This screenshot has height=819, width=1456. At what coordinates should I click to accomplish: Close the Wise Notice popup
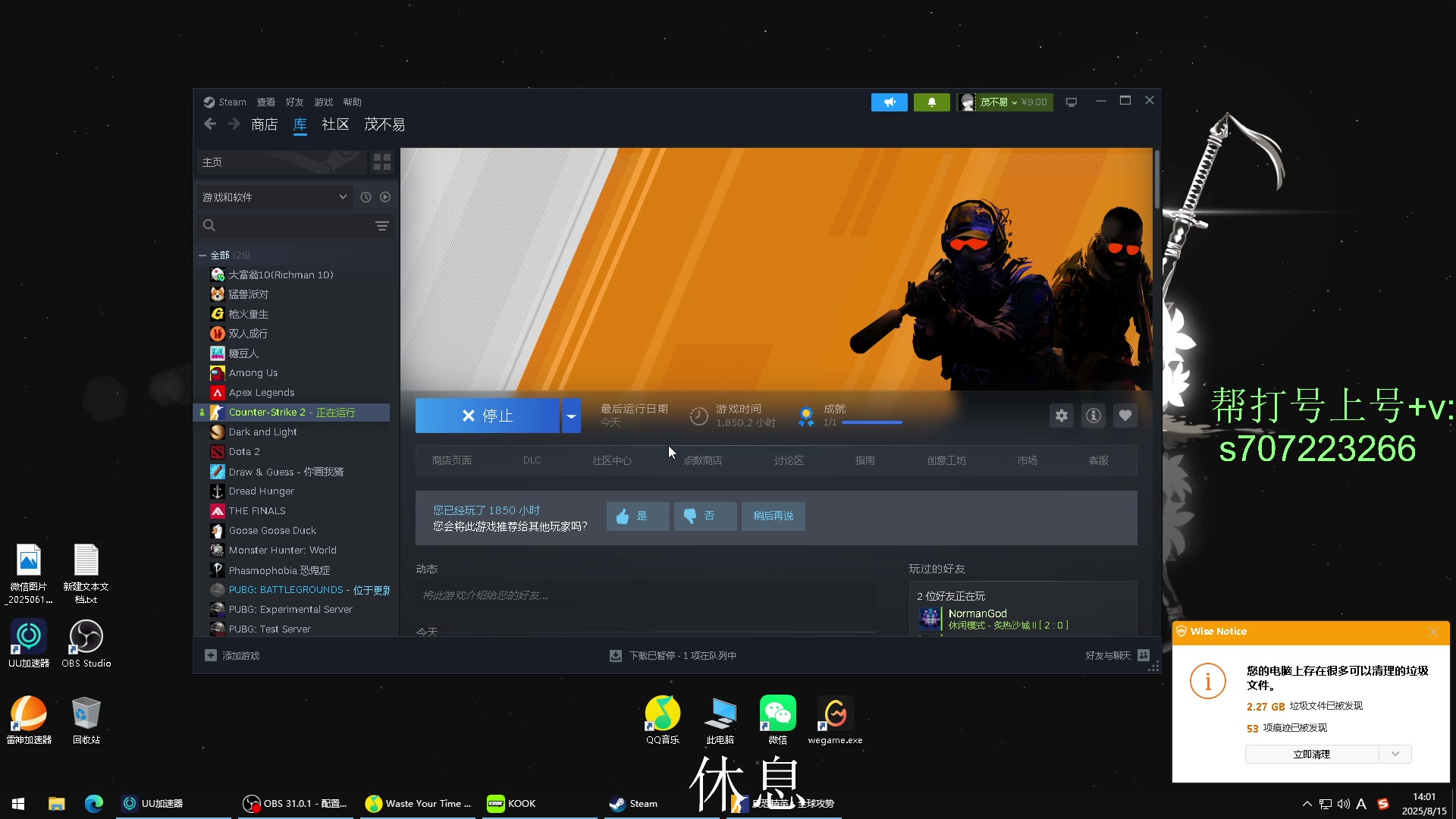(1433, 632)
